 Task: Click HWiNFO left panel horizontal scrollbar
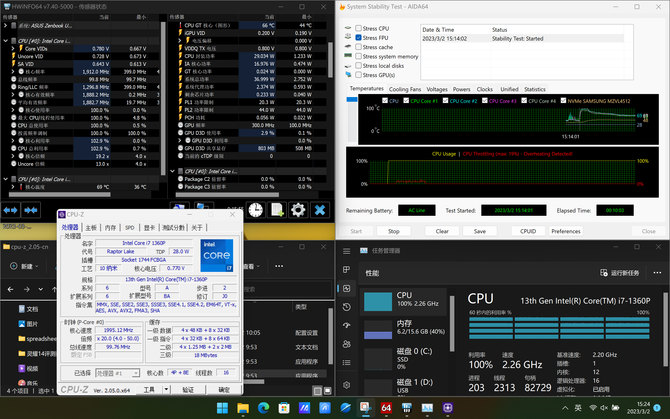click(x=59, y=195)
